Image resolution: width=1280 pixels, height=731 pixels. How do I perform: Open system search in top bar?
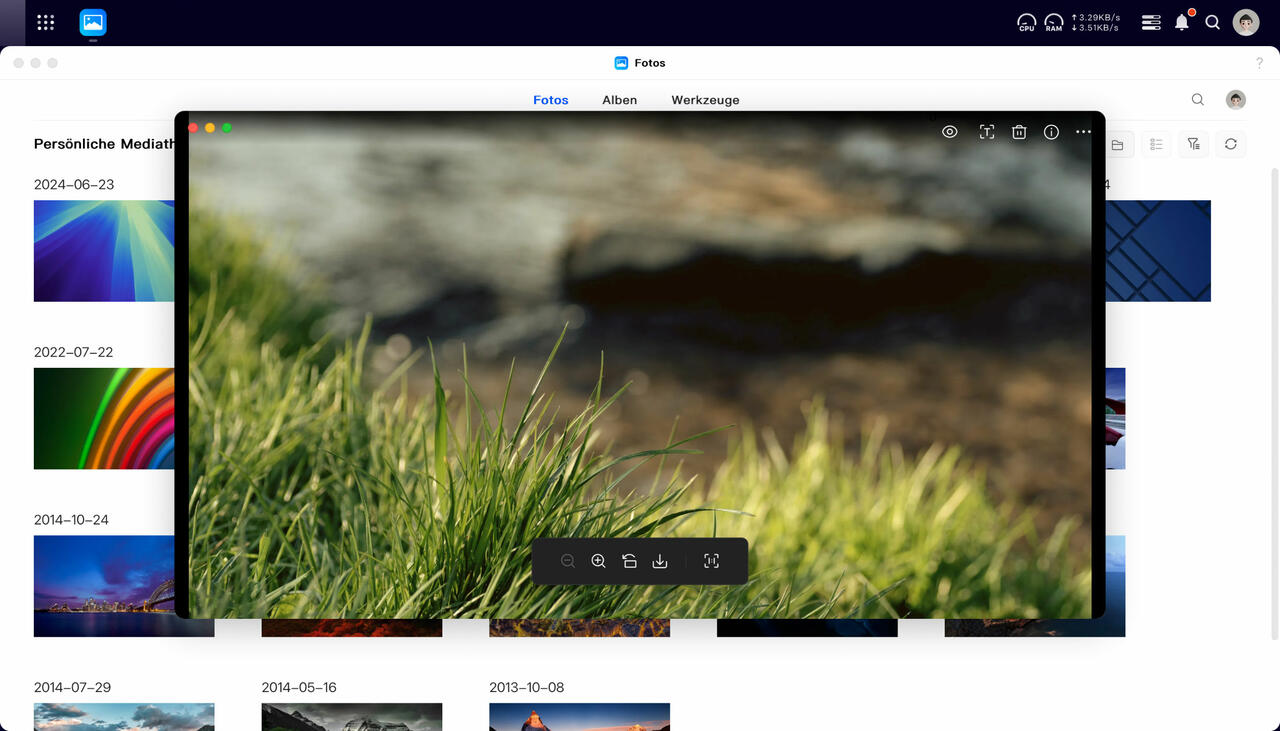(1213, 22)
